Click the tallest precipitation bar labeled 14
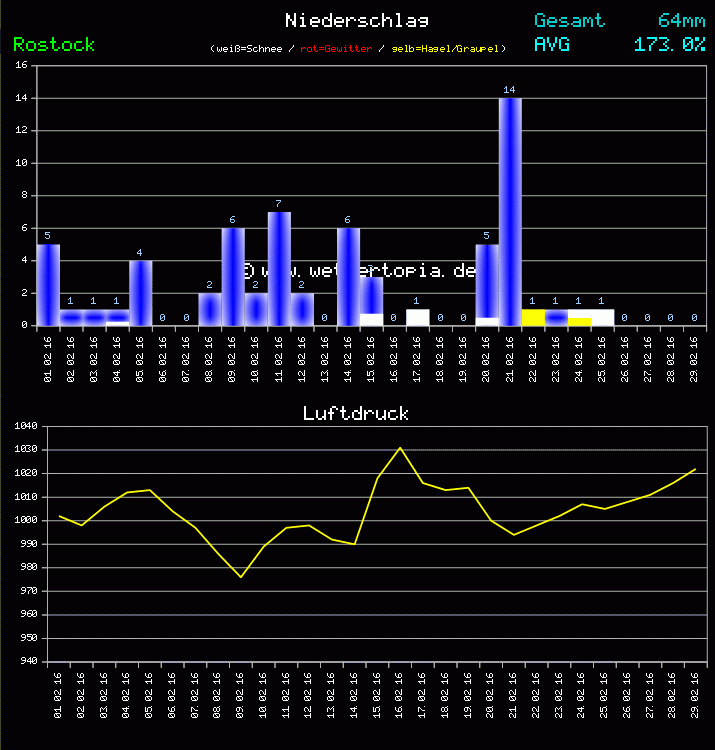715x750 pixels. click(510, 211)
